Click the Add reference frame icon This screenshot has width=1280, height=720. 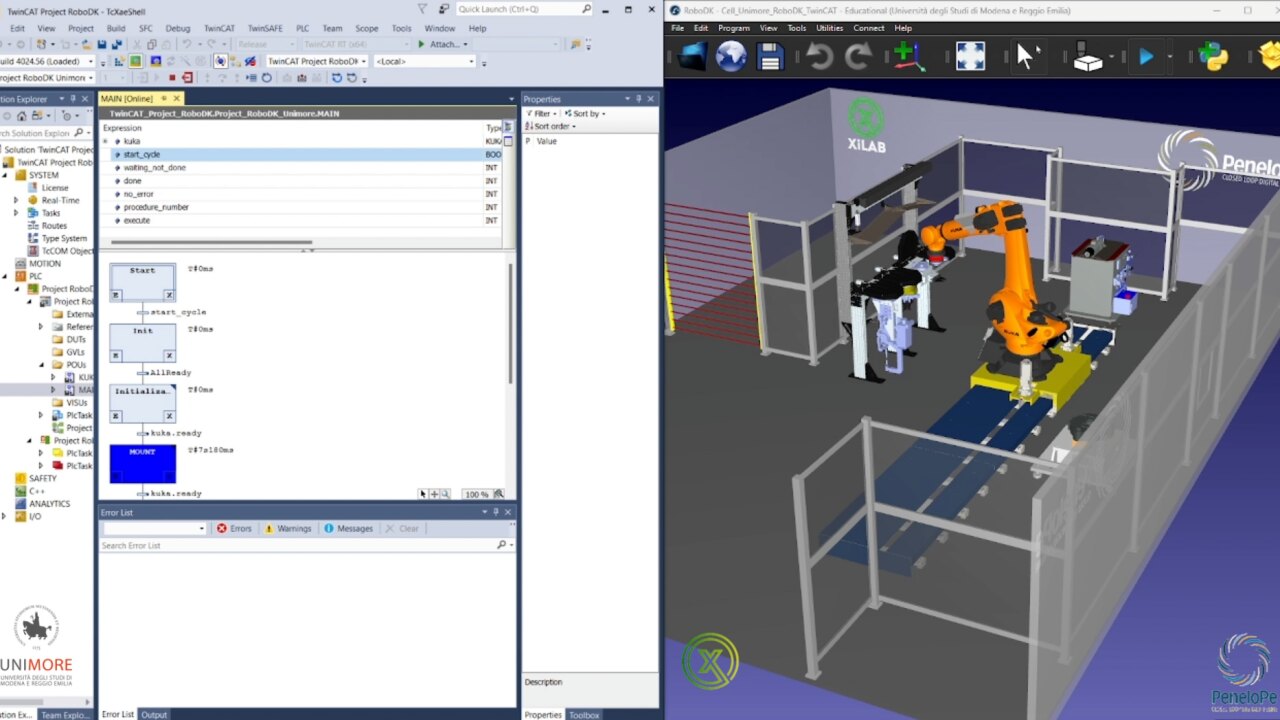908,57
